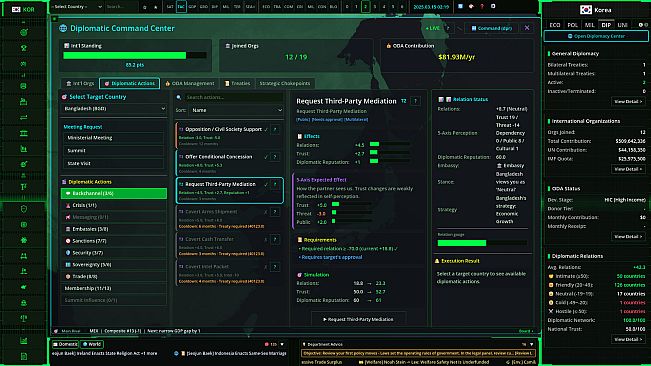Open help for Covert Arms Shipment action

point(275,212)
